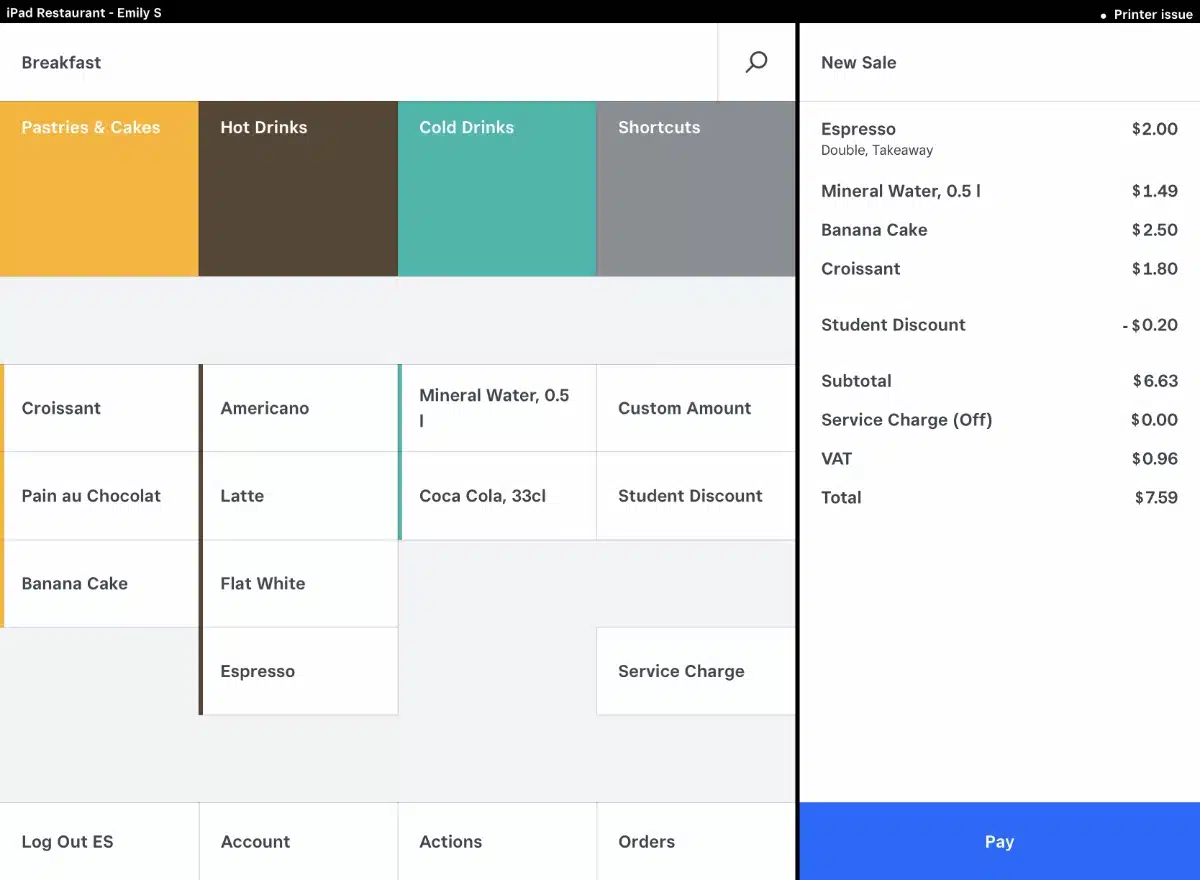The height and width of the screenshot is (880, 1200).
Task: Add a Flat White to the order
Action: coord(299,584)
